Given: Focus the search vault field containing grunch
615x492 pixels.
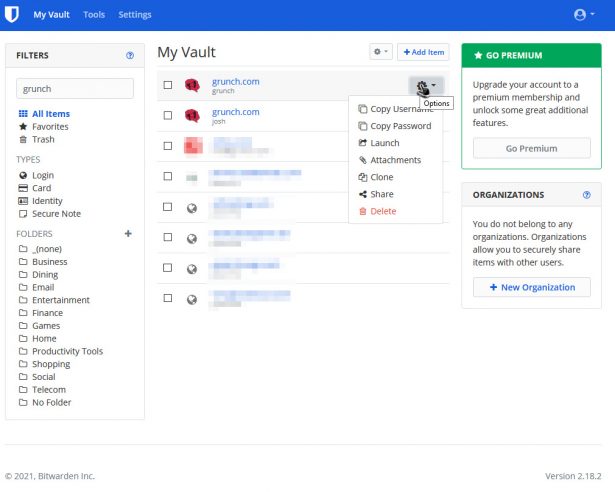Looking at the screenshot, I should [x=75, y=89].
